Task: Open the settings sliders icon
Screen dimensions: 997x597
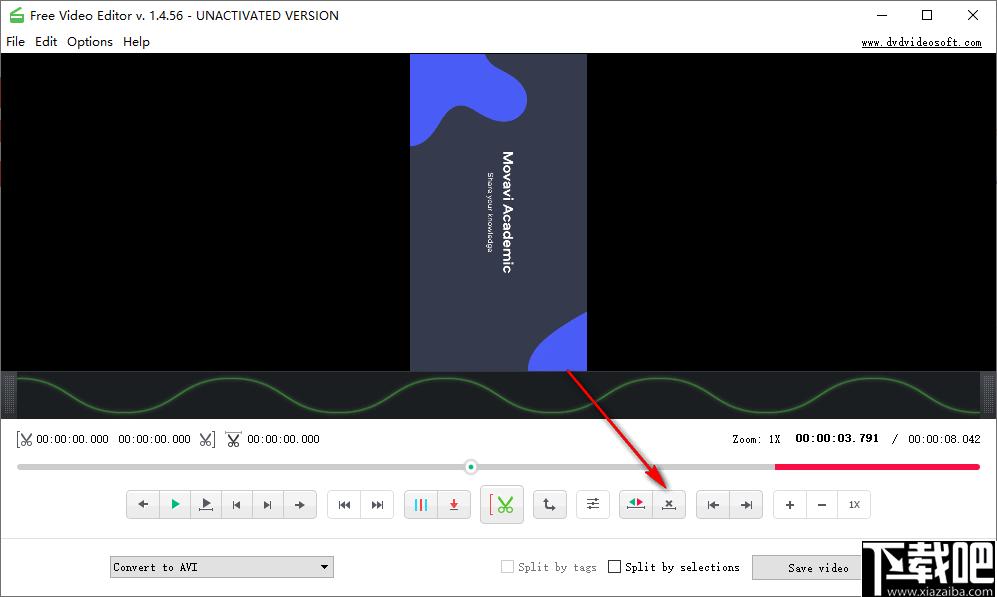Action: (593, 505)
